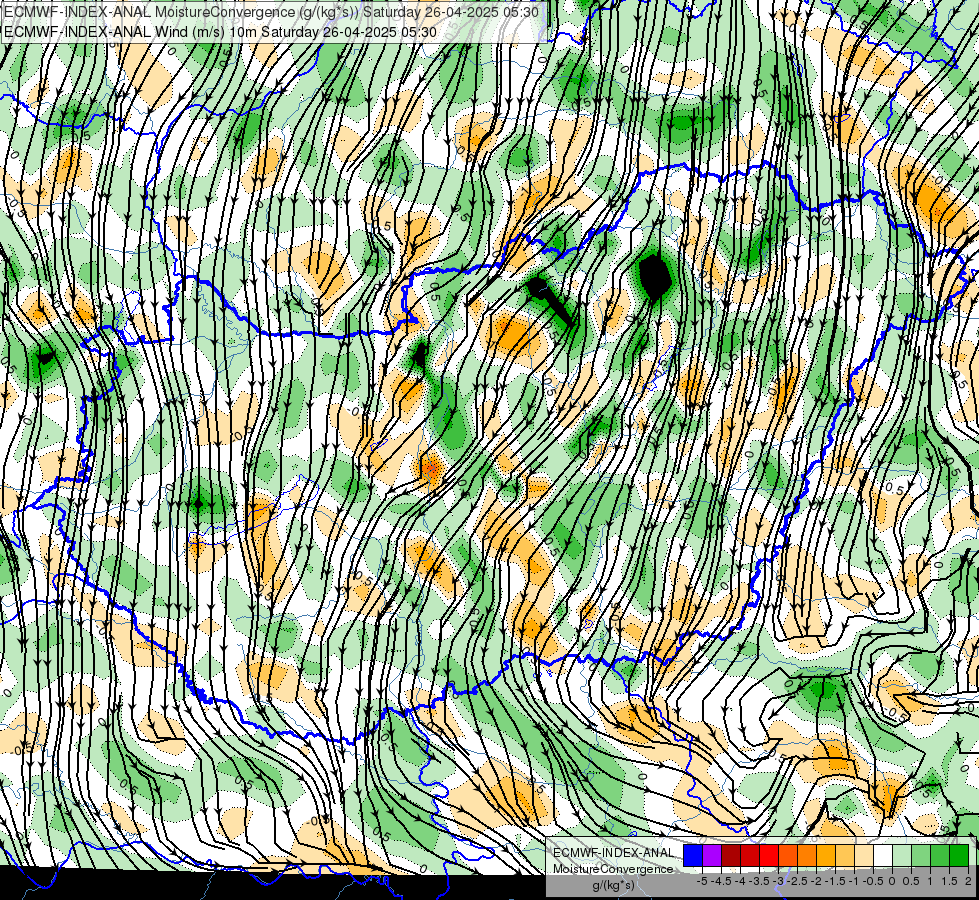This screenshot has height=900, width=979.
Task: Click the legend scale value '2'
Action: point(968,881)
